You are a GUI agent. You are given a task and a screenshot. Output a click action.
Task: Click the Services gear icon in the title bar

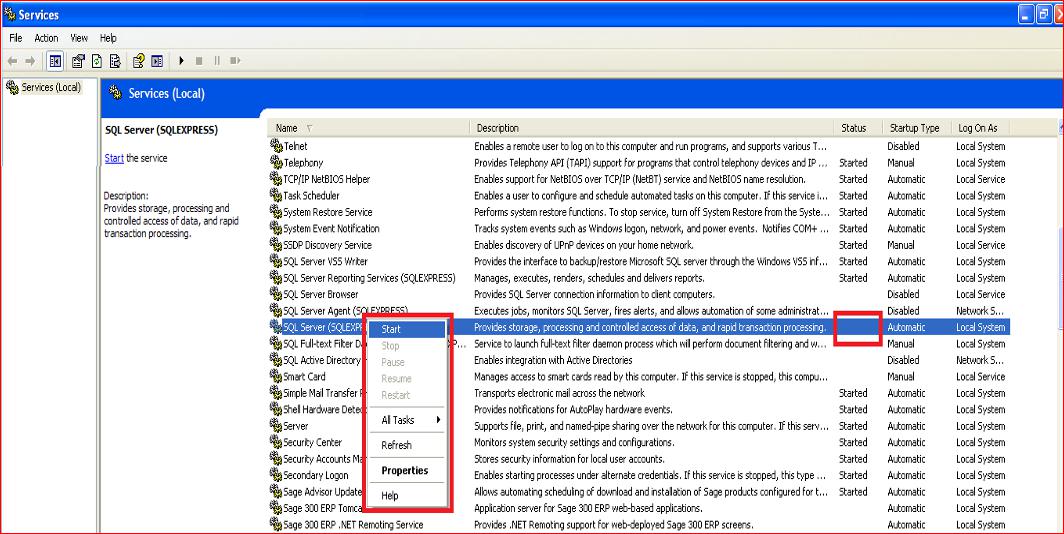pyautogui.click(x=10, y=14)
